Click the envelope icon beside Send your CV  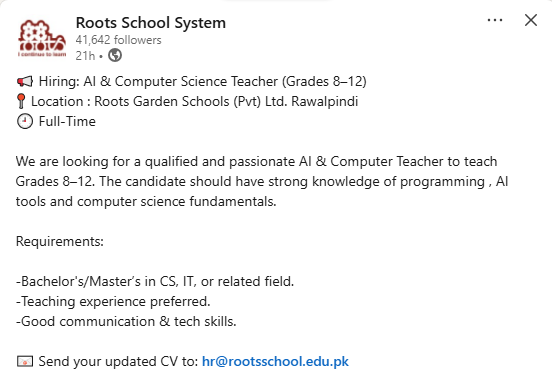(25, 361)
